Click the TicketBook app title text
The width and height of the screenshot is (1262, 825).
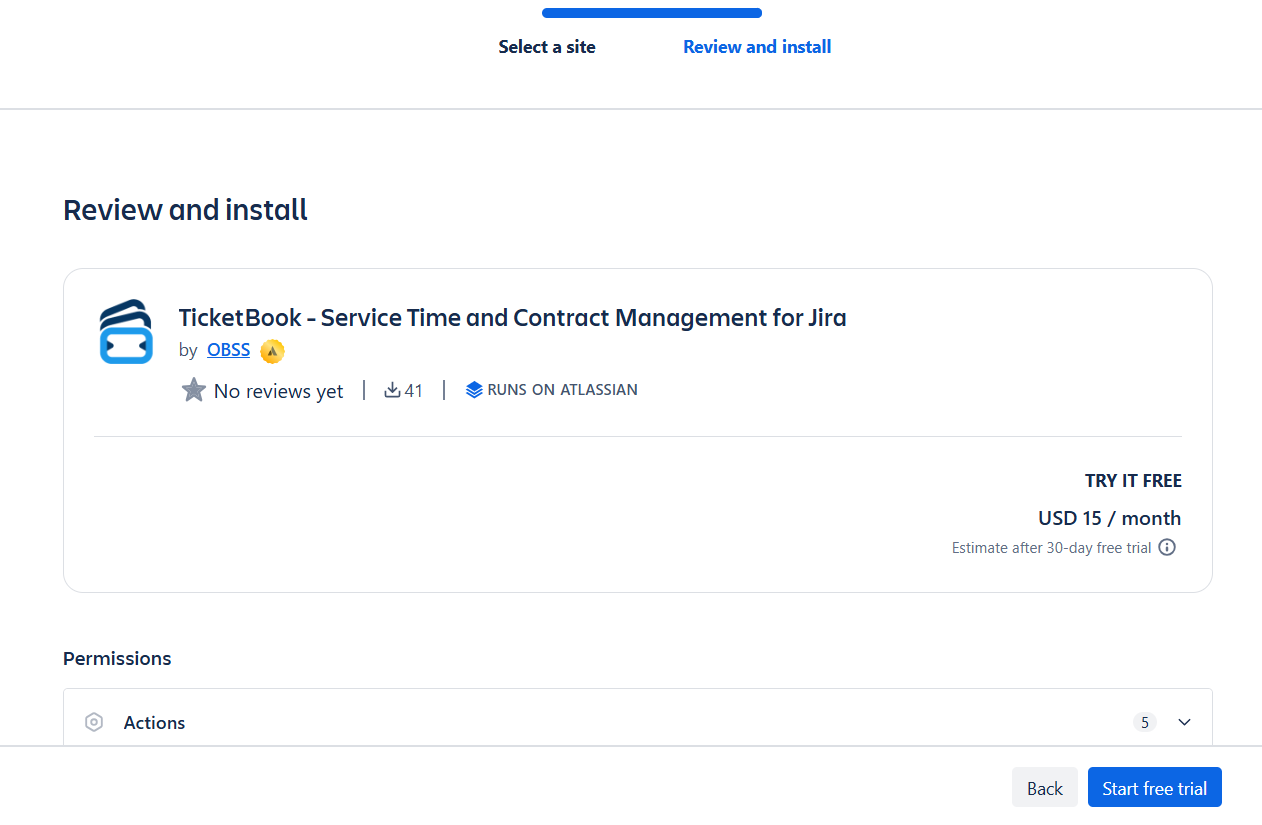(512, 318)
